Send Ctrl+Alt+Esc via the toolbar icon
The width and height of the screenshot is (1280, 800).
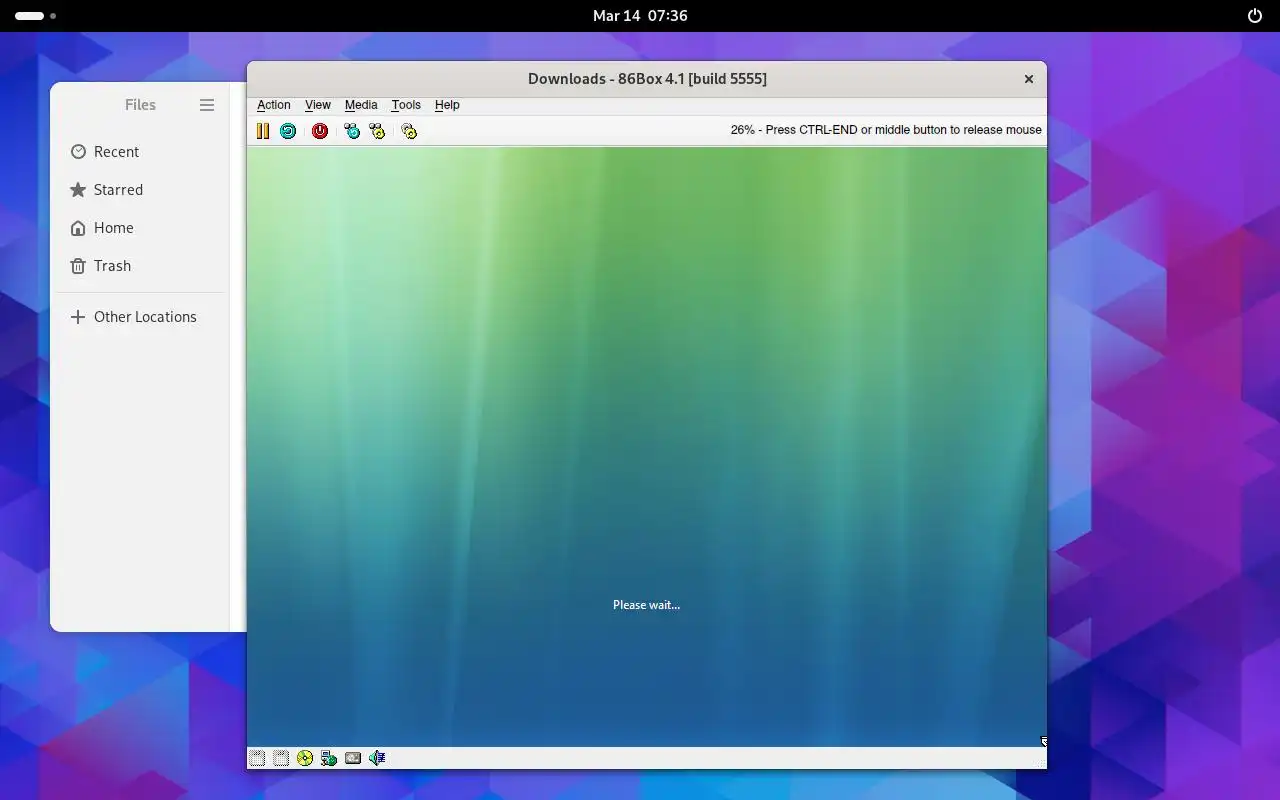(377, 131)
